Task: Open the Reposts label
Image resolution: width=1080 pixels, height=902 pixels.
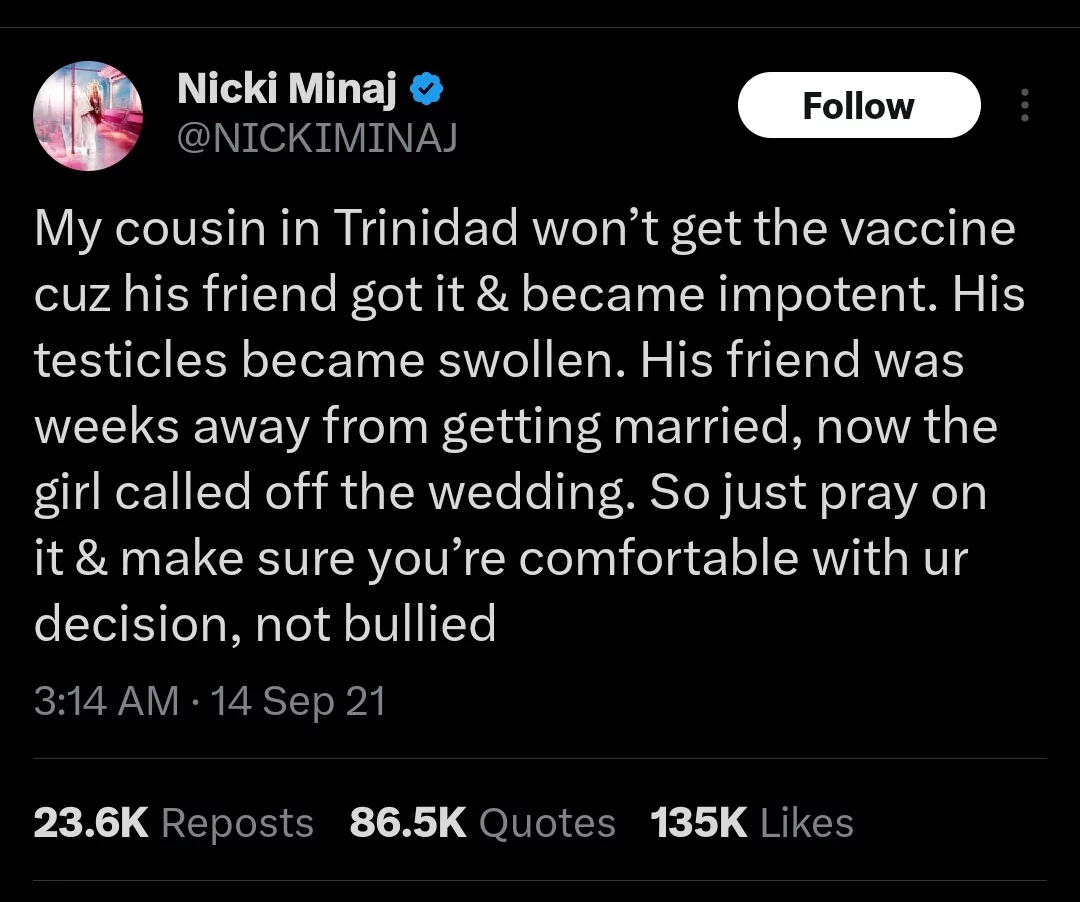Action: [x=238, y=824]
